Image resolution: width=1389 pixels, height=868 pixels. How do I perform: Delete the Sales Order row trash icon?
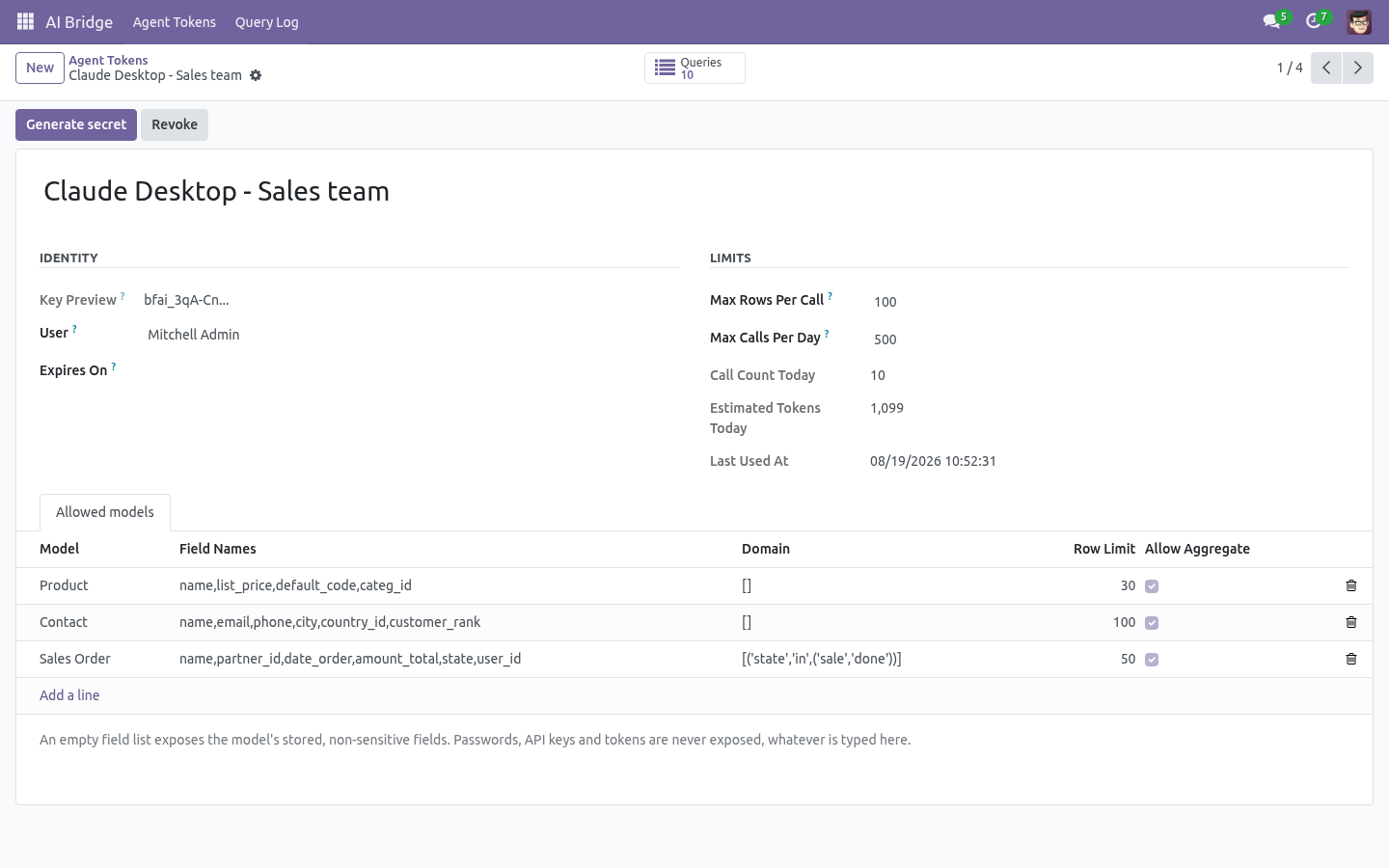click(x=1351, y=659)
